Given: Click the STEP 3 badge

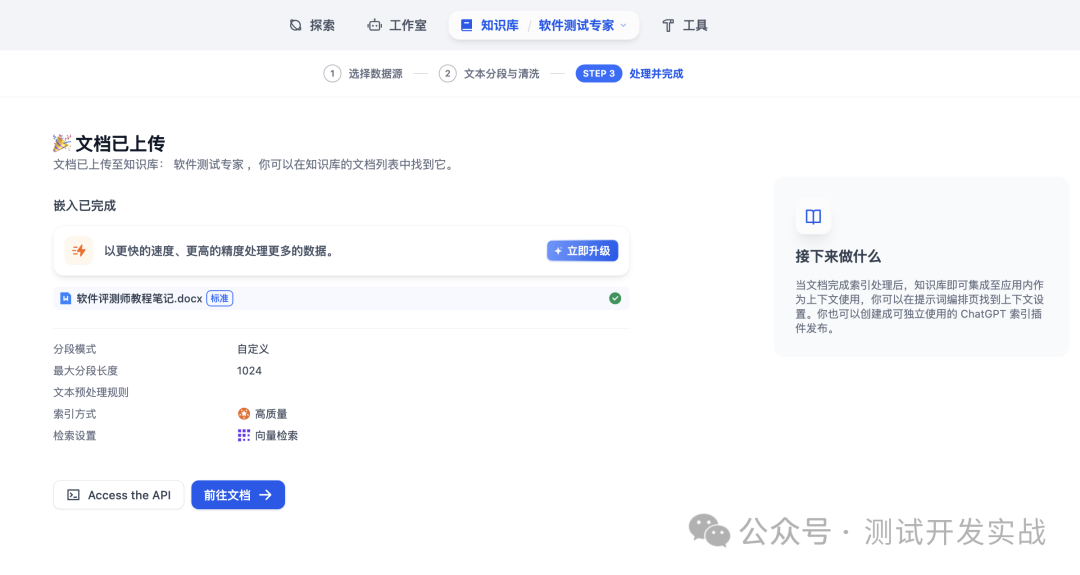Looking at the screenshot, I should [599, 74].
